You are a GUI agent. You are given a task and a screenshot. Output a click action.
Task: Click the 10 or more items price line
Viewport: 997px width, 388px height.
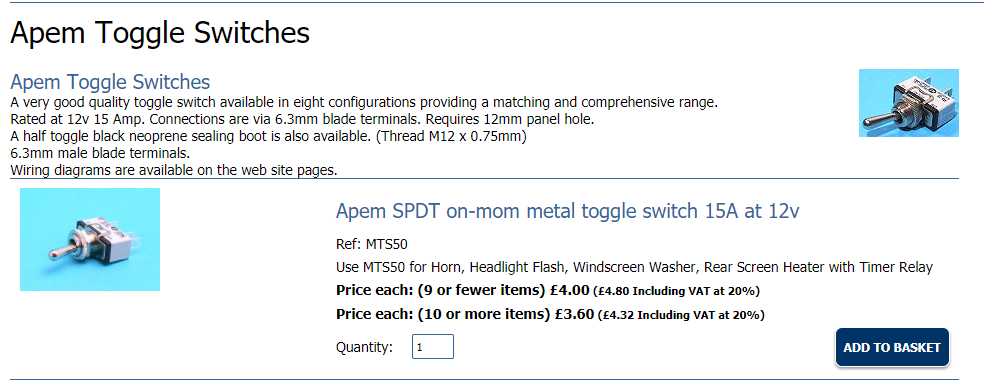tap(550, 314)
